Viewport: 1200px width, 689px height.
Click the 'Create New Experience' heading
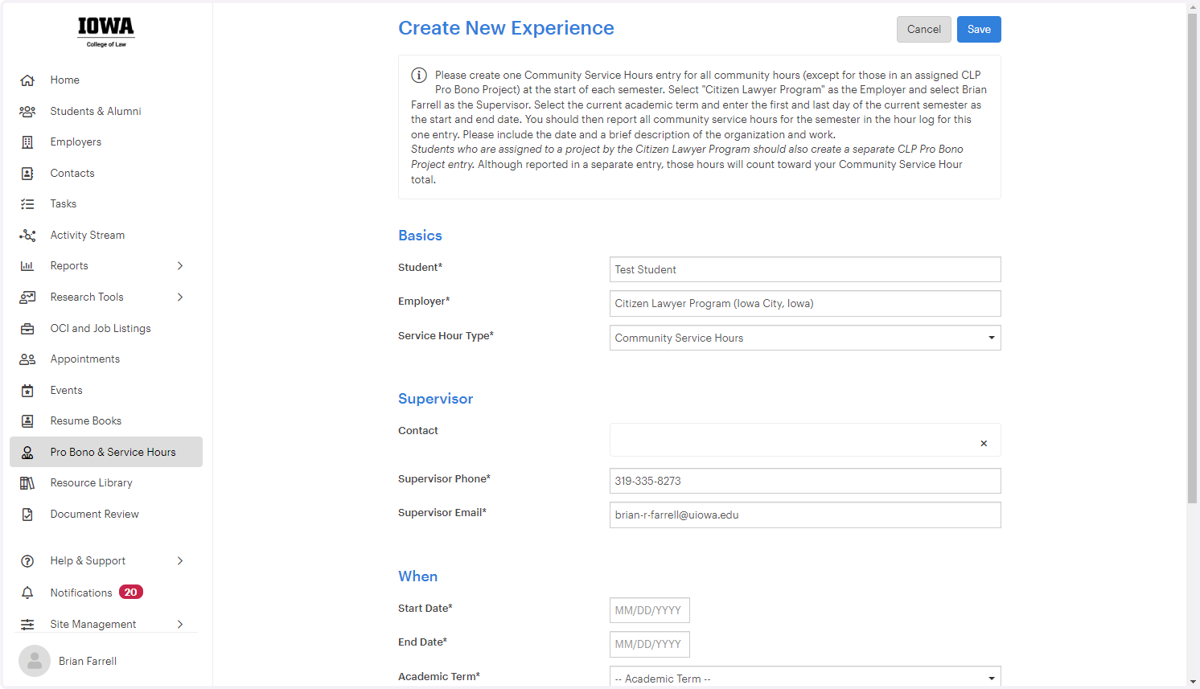(x=506, y=28)
